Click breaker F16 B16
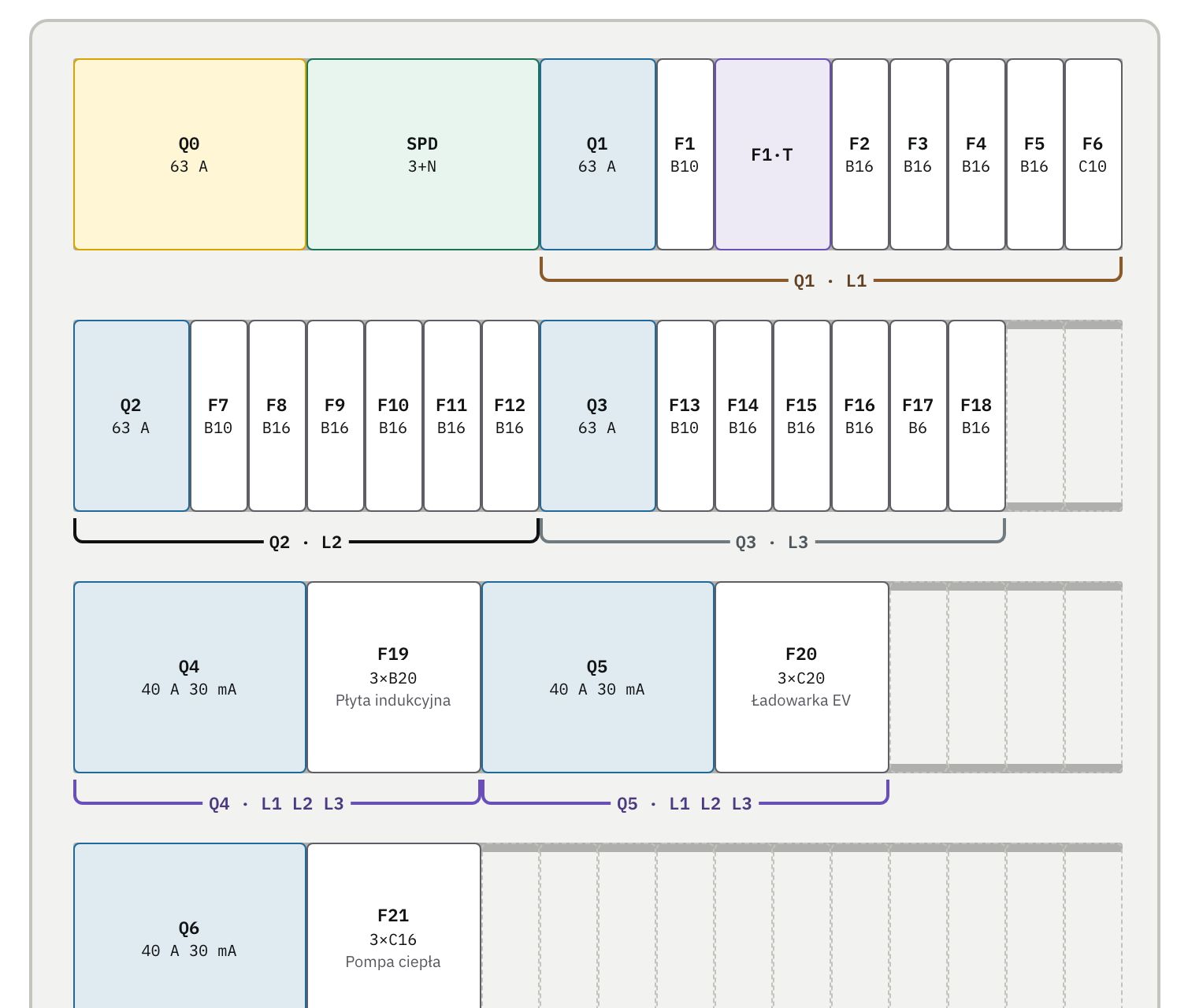 tap(860, 416)
